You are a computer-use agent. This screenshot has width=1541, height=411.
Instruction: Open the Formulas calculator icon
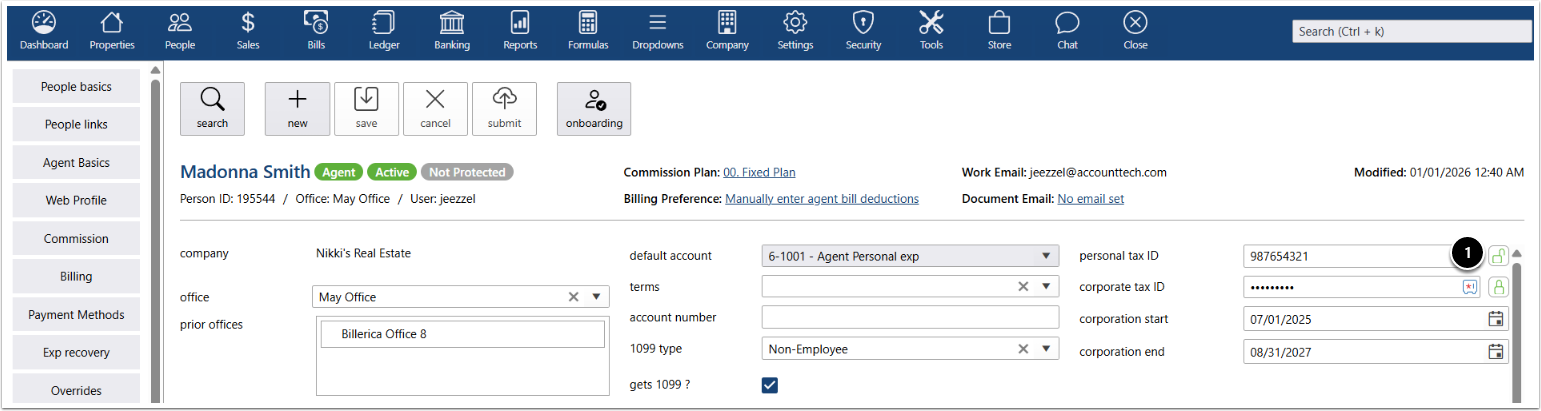(588, 30)
